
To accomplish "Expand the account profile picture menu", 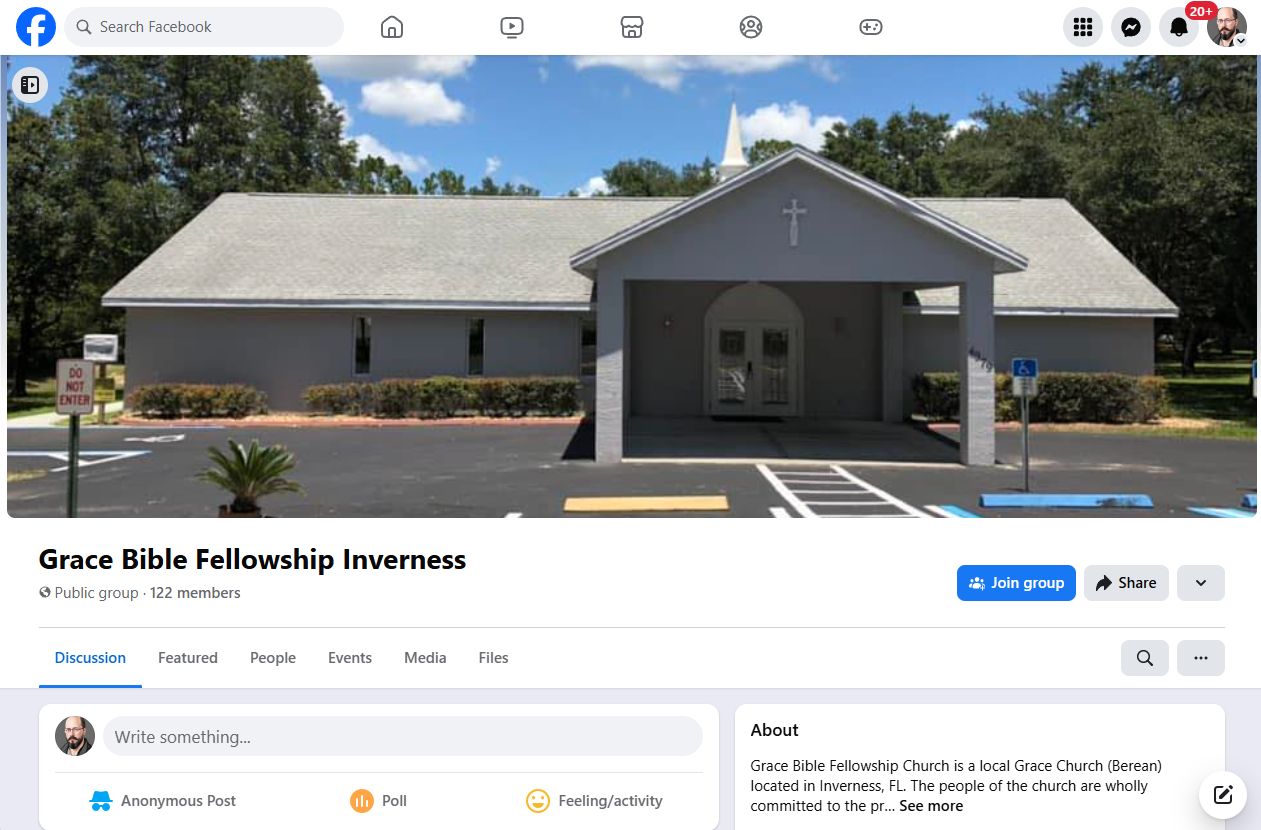I will (1227, 27).
